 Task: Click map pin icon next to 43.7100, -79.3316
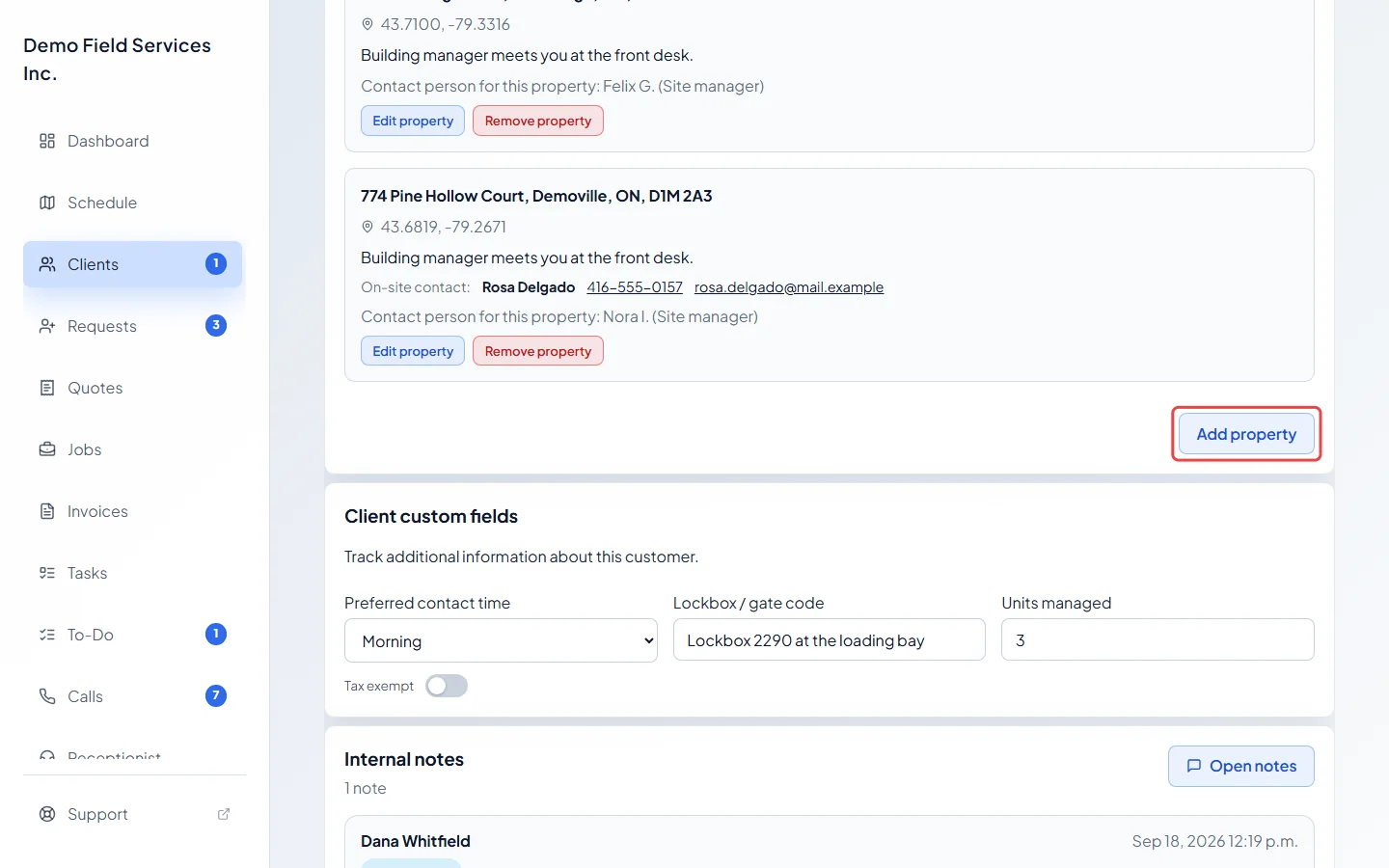pyautogui.click(x=368, y=24)
